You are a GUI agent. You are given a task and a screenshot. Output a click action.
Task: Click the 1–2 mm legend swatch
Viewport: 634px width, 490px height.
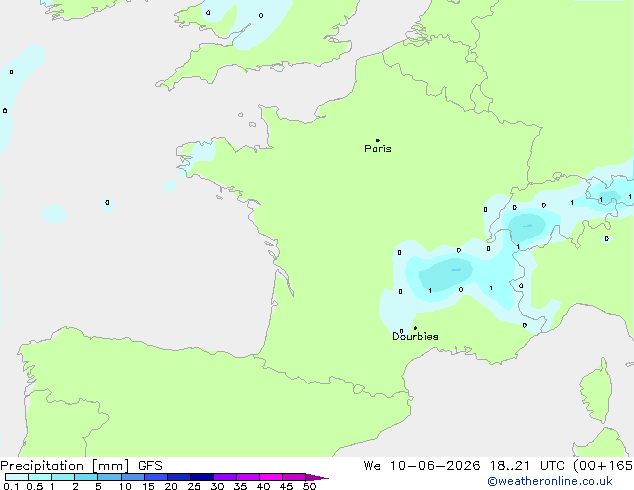pyautogui.click(x=63, y=477)
